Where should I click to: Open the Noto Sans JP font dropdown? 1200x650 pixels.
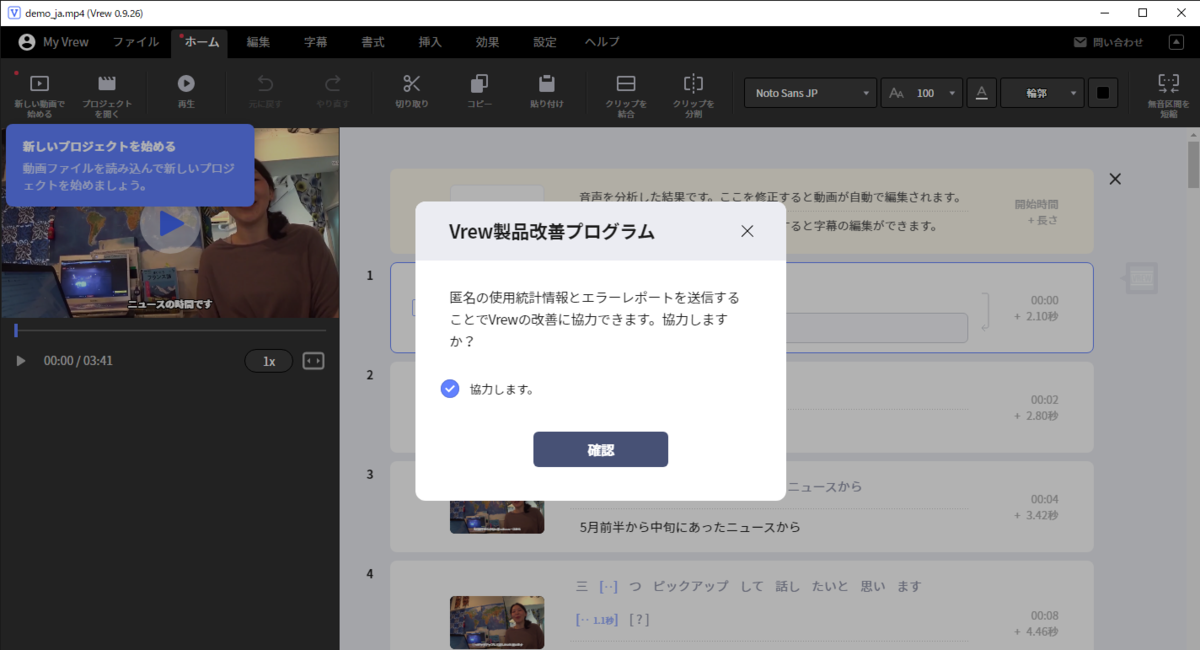pyautogui.click(x=810, y=92)
